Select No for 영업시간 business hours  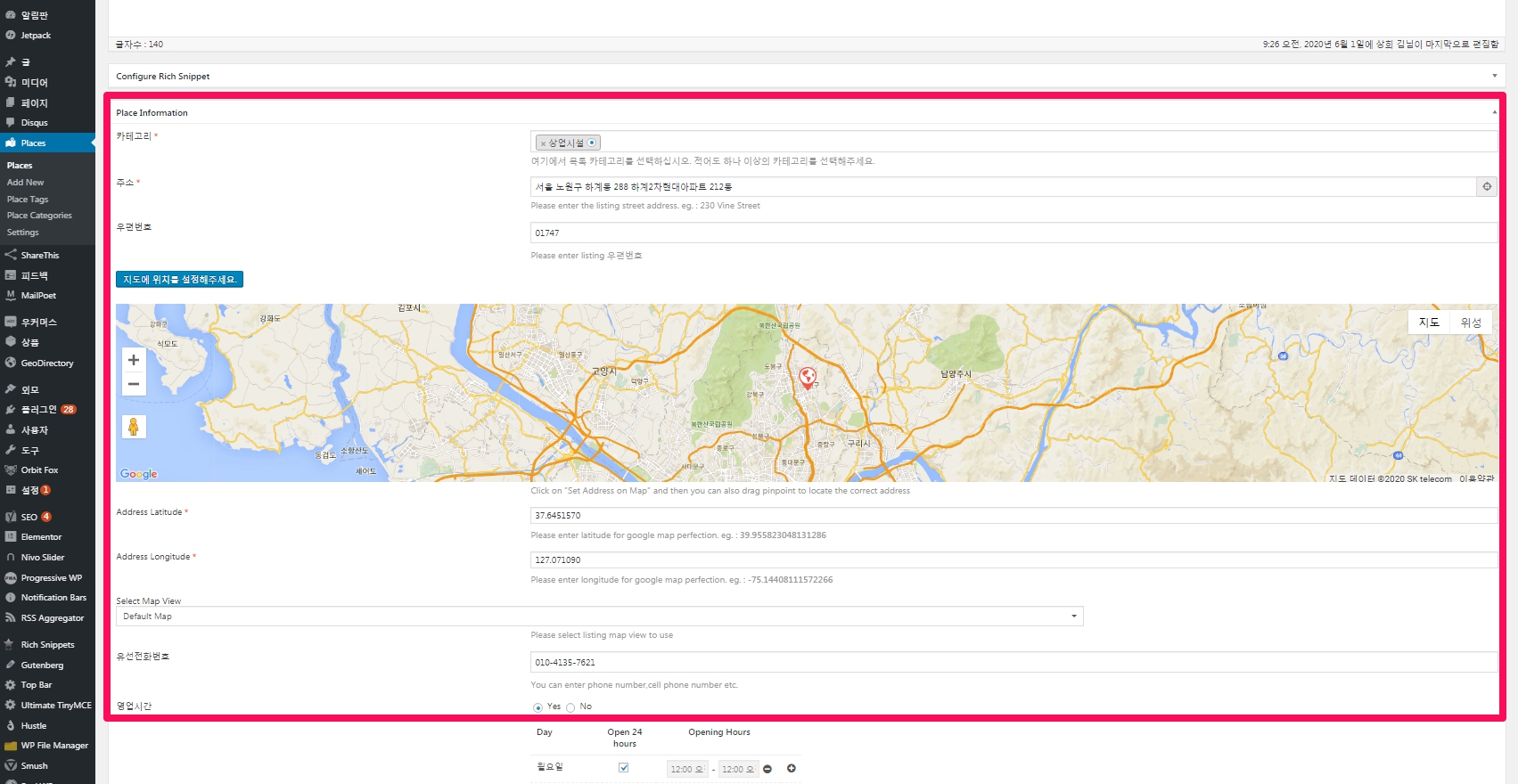pyautogui.click(x=570, y=707)
